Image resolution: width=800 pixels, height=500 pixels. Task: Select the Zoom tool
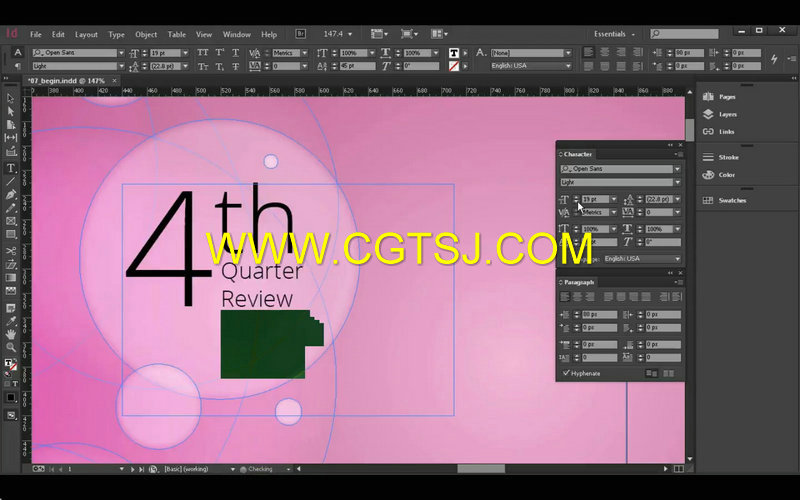11,347
